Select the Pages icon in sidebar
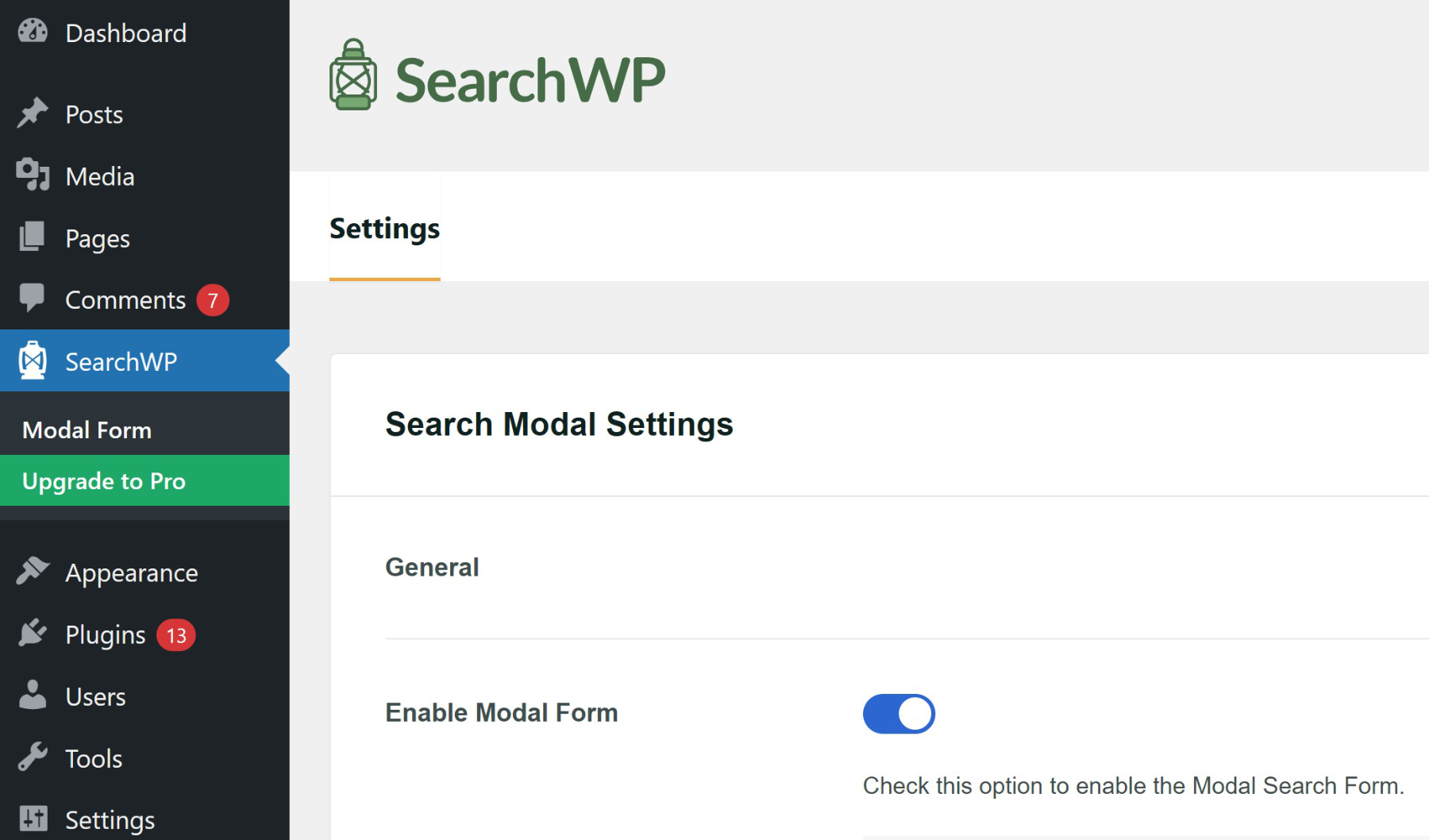Screen dimensions: 1429x840 point(32,237)
